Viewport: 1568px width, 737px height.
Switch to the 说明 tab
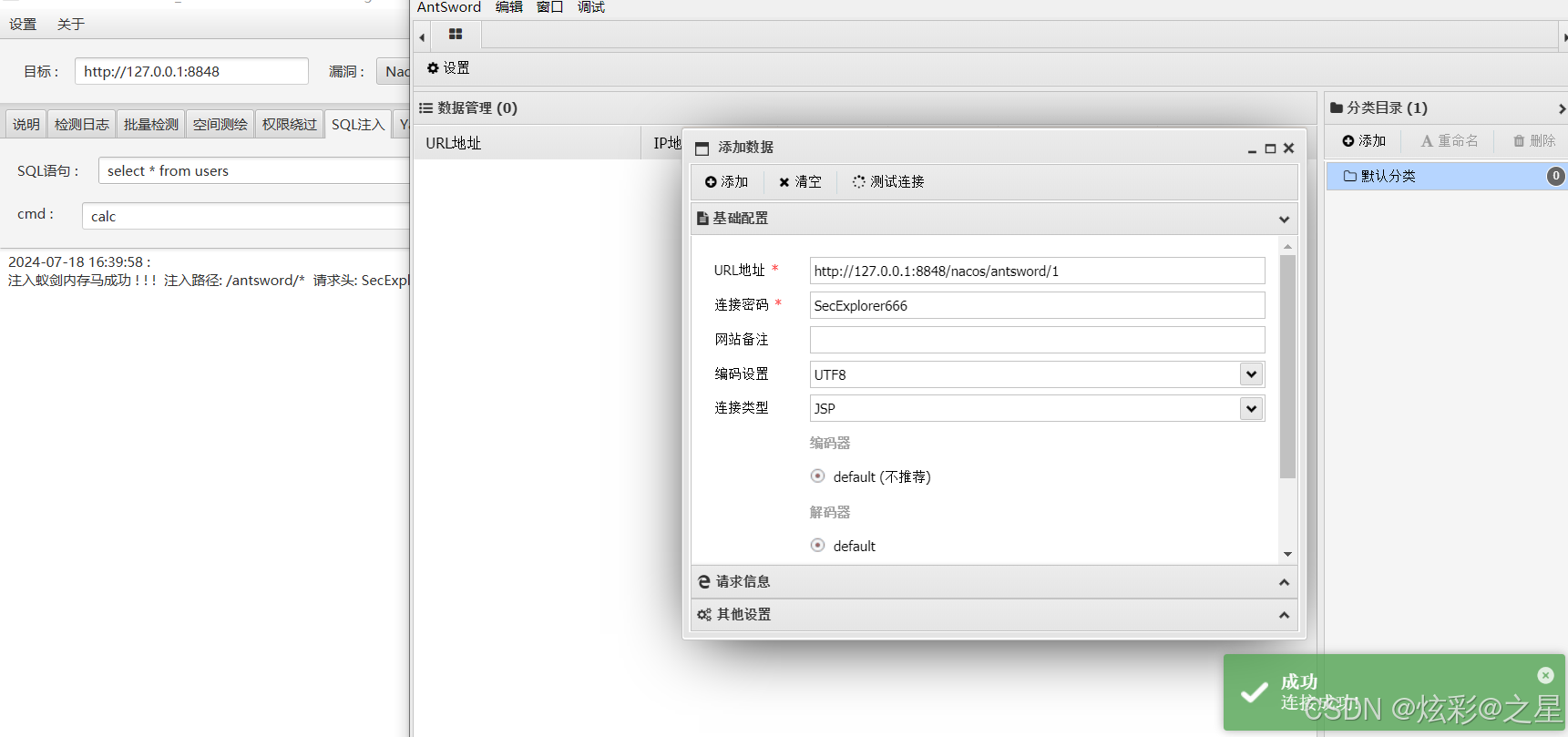tap(26, 124)
